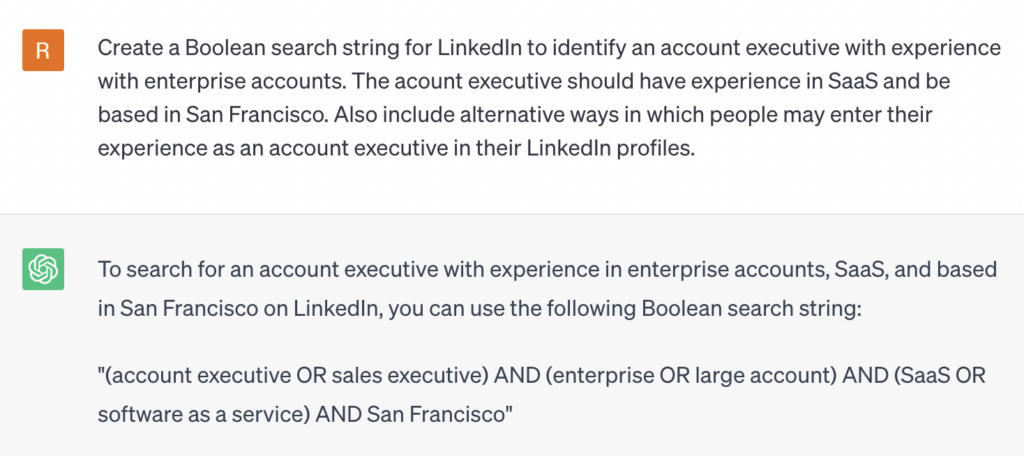
Task: Click the divider between prompt and response
Action: (512, 214)
